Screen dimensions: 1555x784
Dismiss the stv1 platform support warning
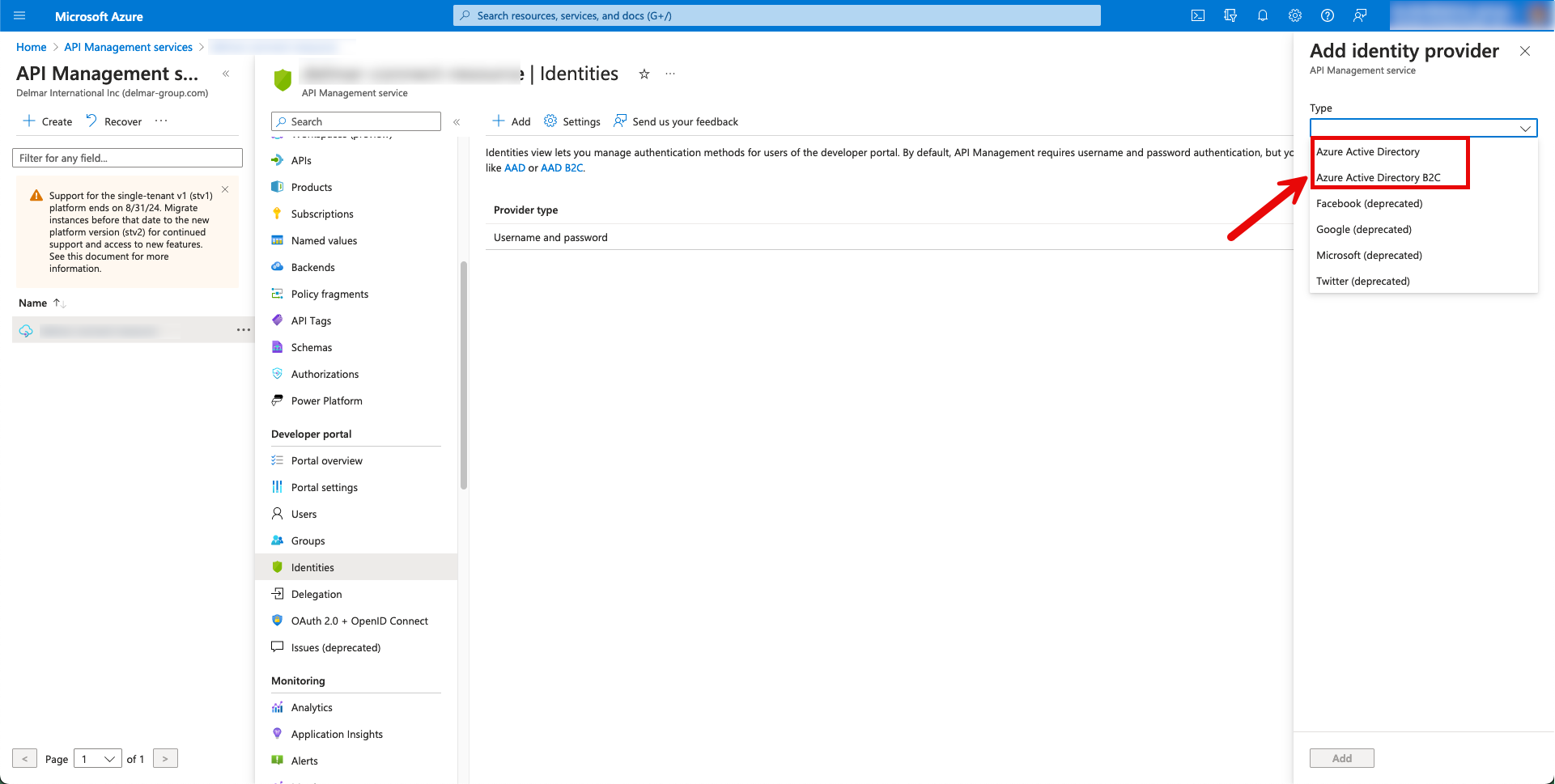[x=225, y=189]
